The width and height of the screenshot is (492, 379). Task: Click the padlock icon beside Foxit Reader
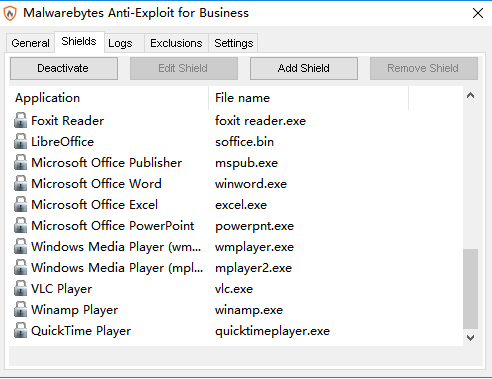tap(20, 120)
